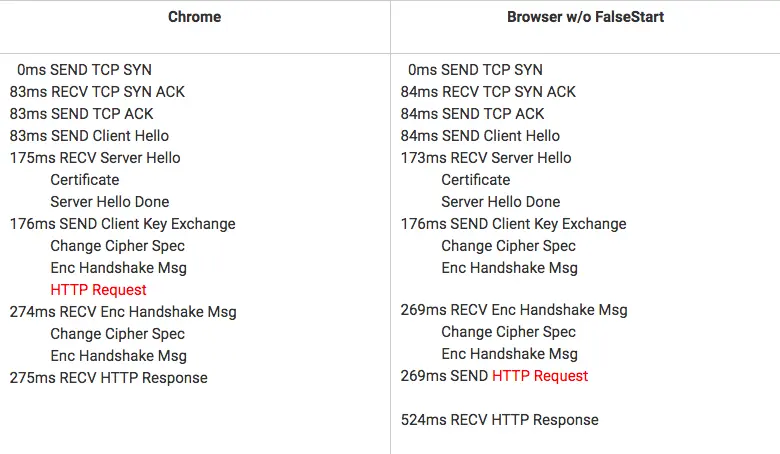Select the "175ms RECV Server Hello" line
This screenshot has height=454, width=780.
tap(95, 158)
